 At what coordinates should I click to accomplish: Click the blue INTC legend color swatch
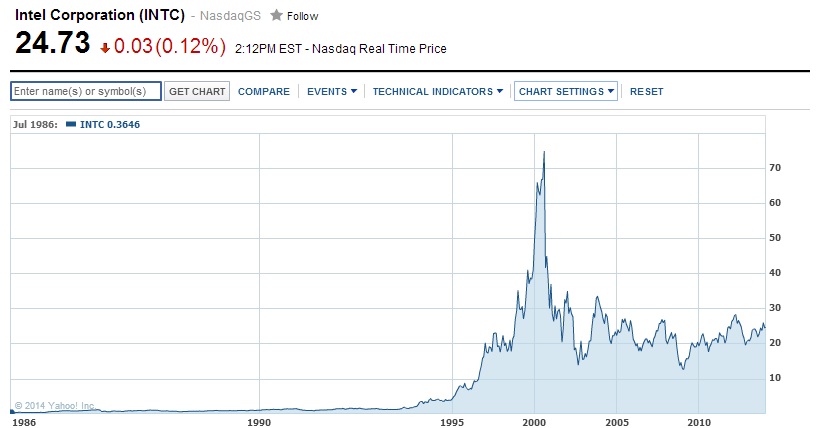click(71, 124)
